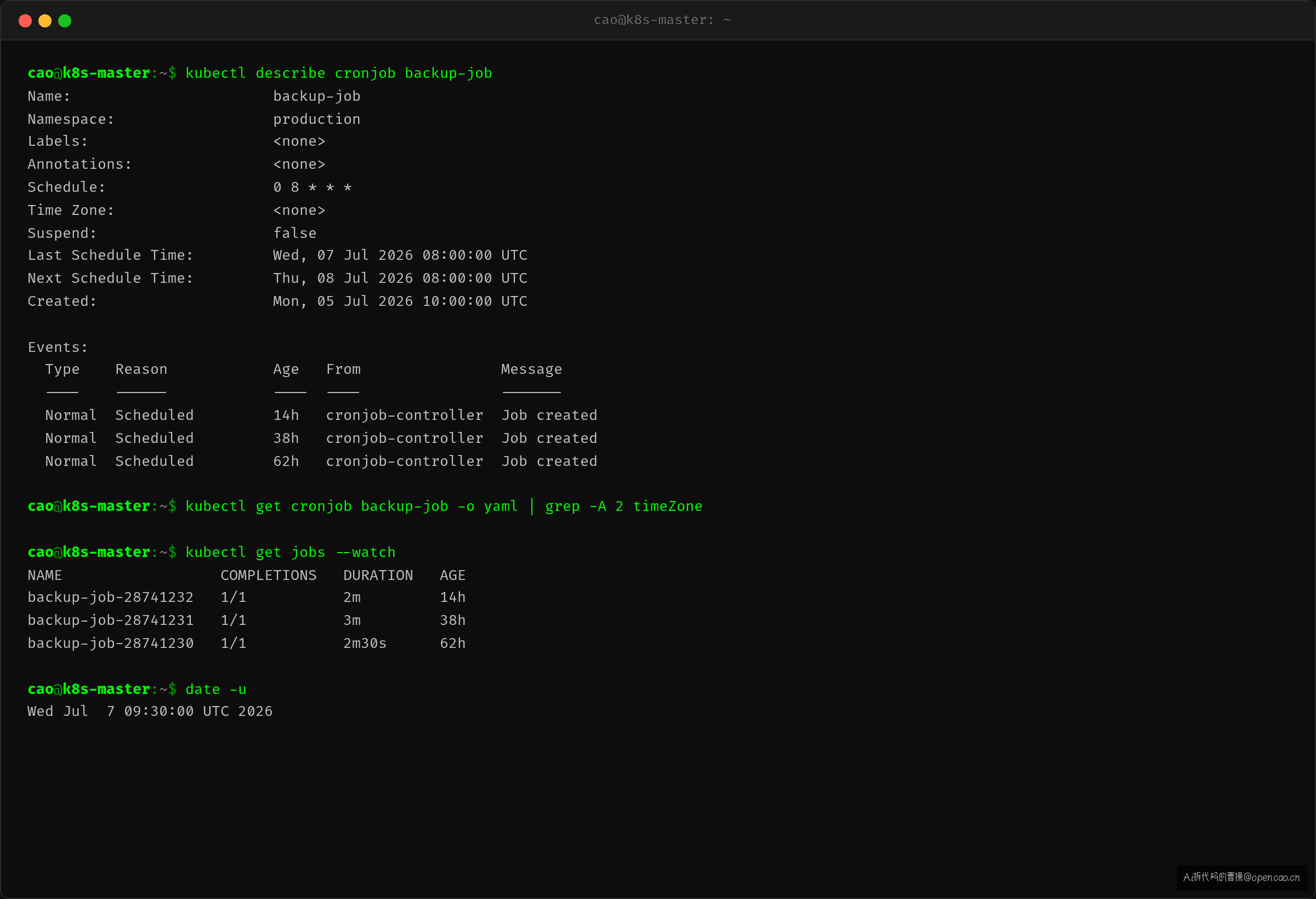Click the kubectl get jobs --watch command
The image size is (1316, 899).
pyautogui.click(x=291, y=552)
